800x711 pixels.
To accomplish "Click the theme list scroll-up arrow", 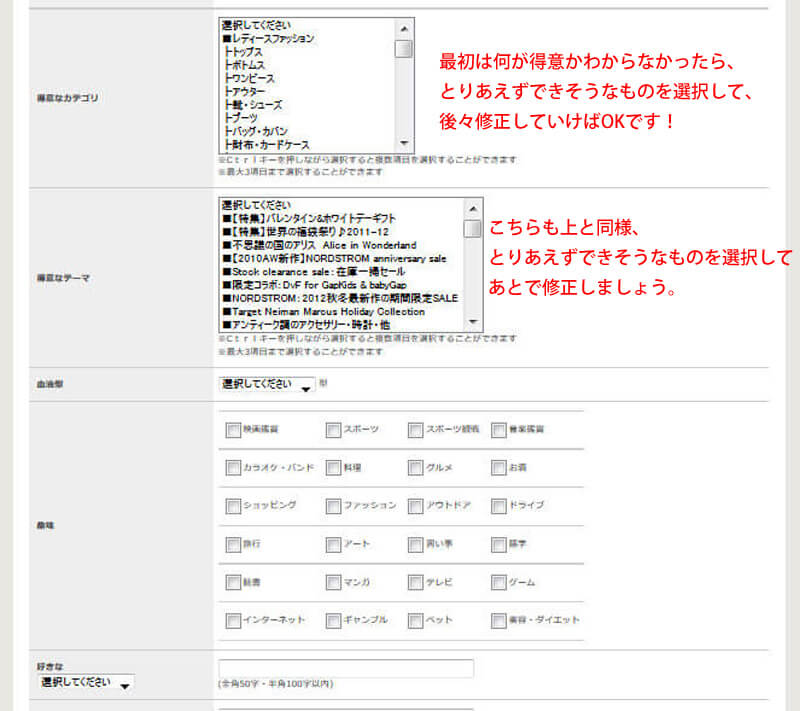I will (x=473, y=206).
